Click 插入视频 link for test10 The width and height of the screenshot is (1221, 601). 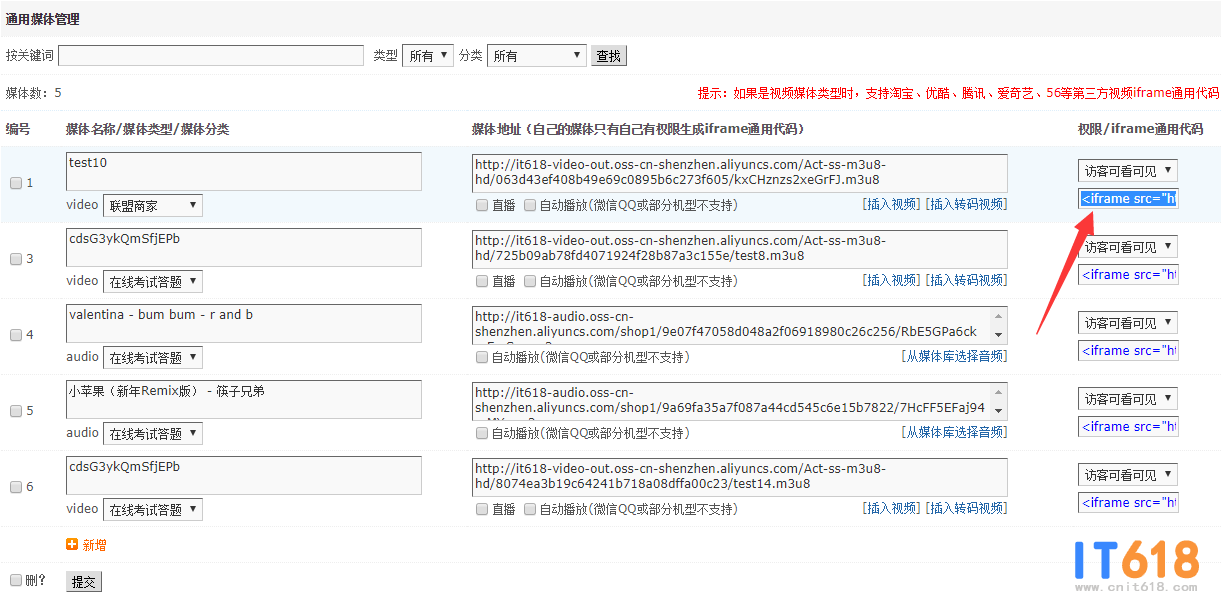click(x=890, y=205)
